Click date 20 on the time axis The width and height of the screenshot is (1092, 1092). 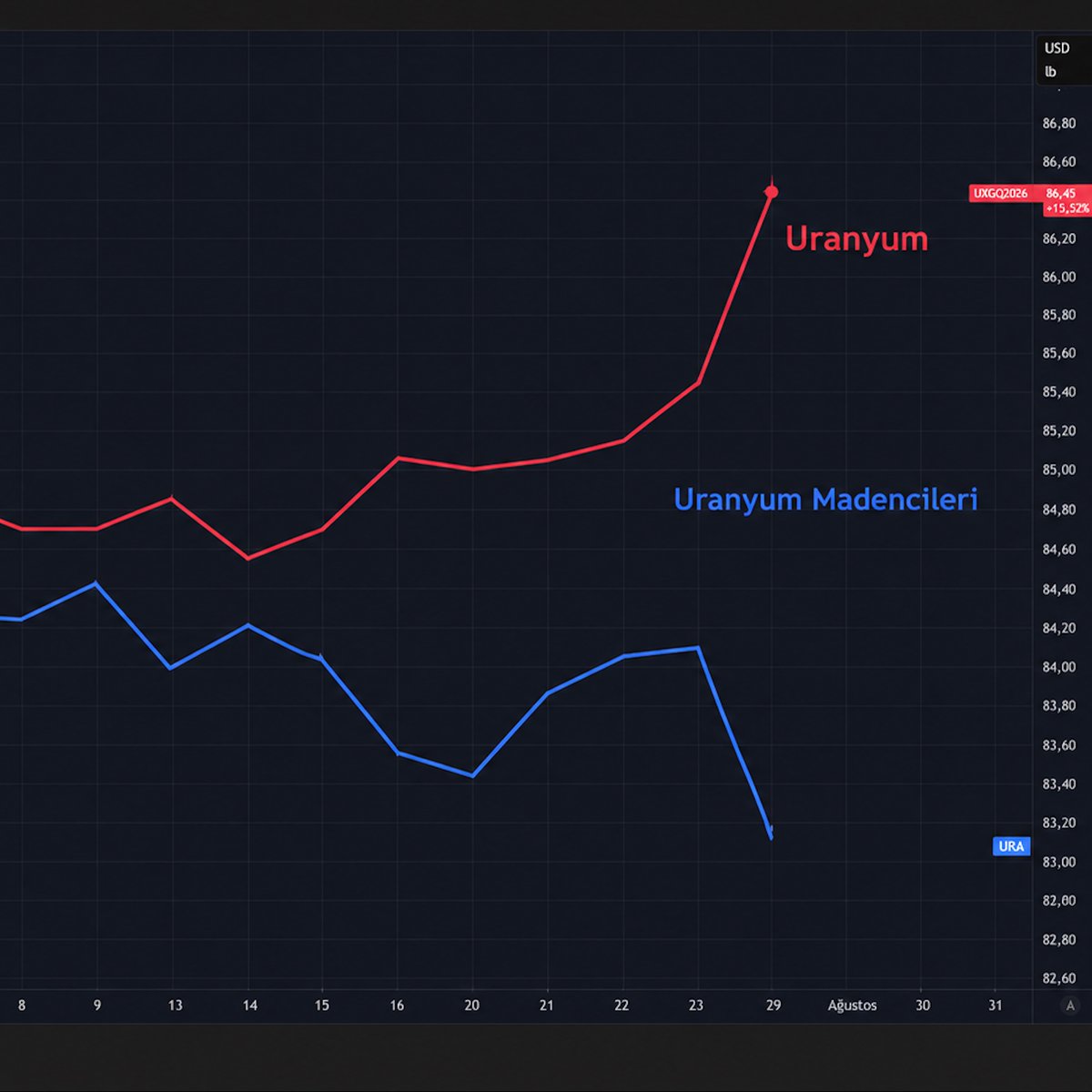pyautogui.click(x=471, y=1006)
